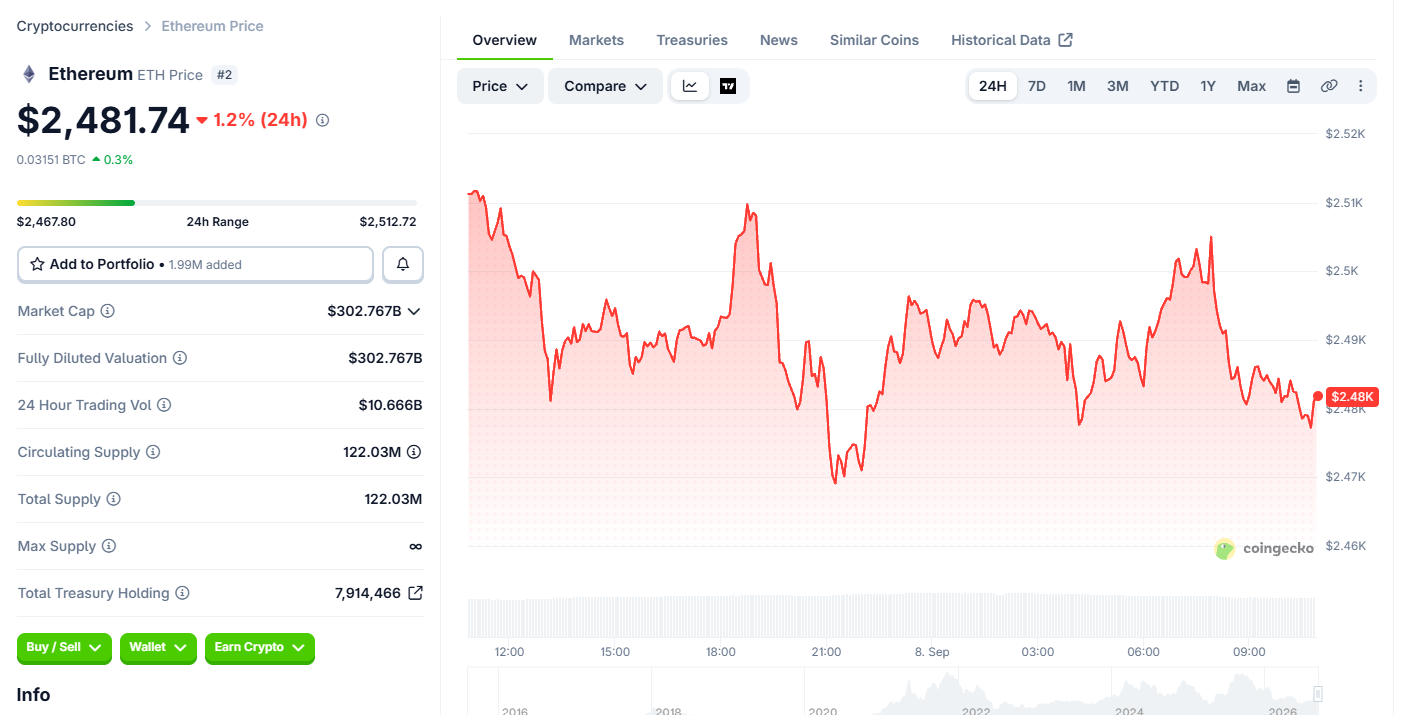Open the chart calendar date picker icon

1293,86
